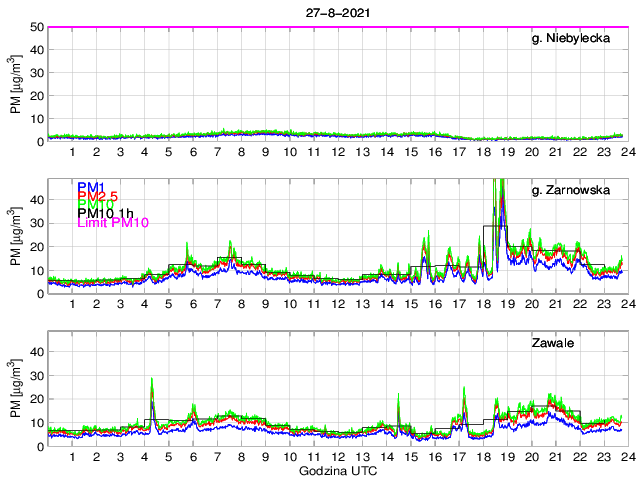The image size is (640, 480).
Task: Click the tallest peak in Zarnowska panel
Action: click(500, 183)
